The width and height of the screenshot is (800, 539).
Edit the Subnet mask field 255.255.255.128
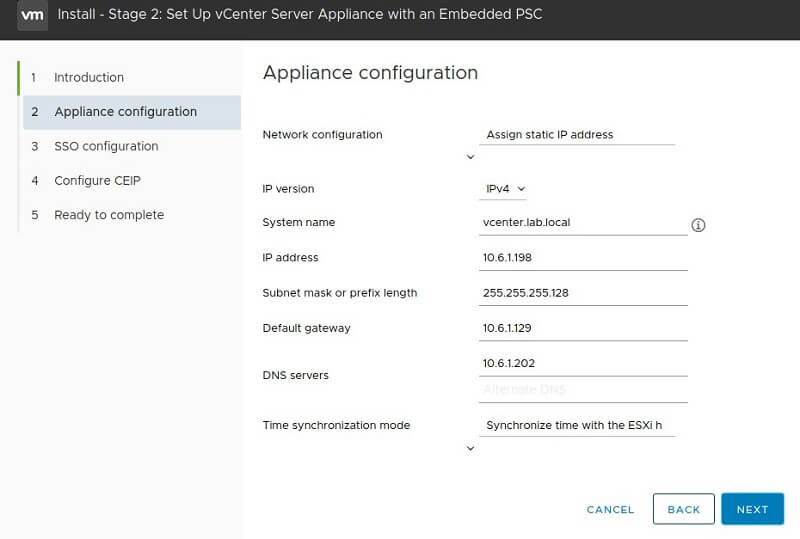click(583, 293)
